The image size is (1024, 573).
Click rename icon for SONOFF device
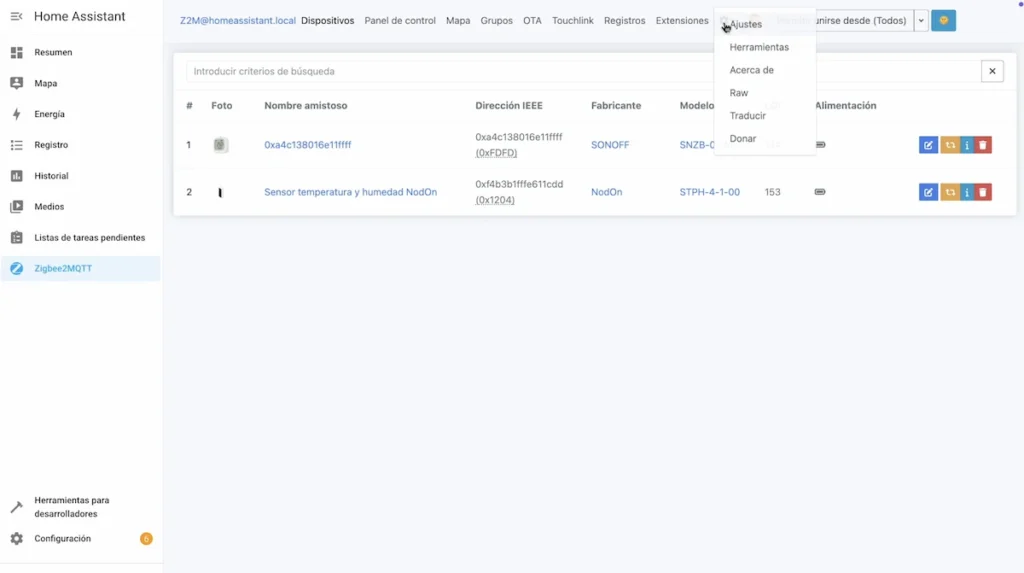point(927,145)
